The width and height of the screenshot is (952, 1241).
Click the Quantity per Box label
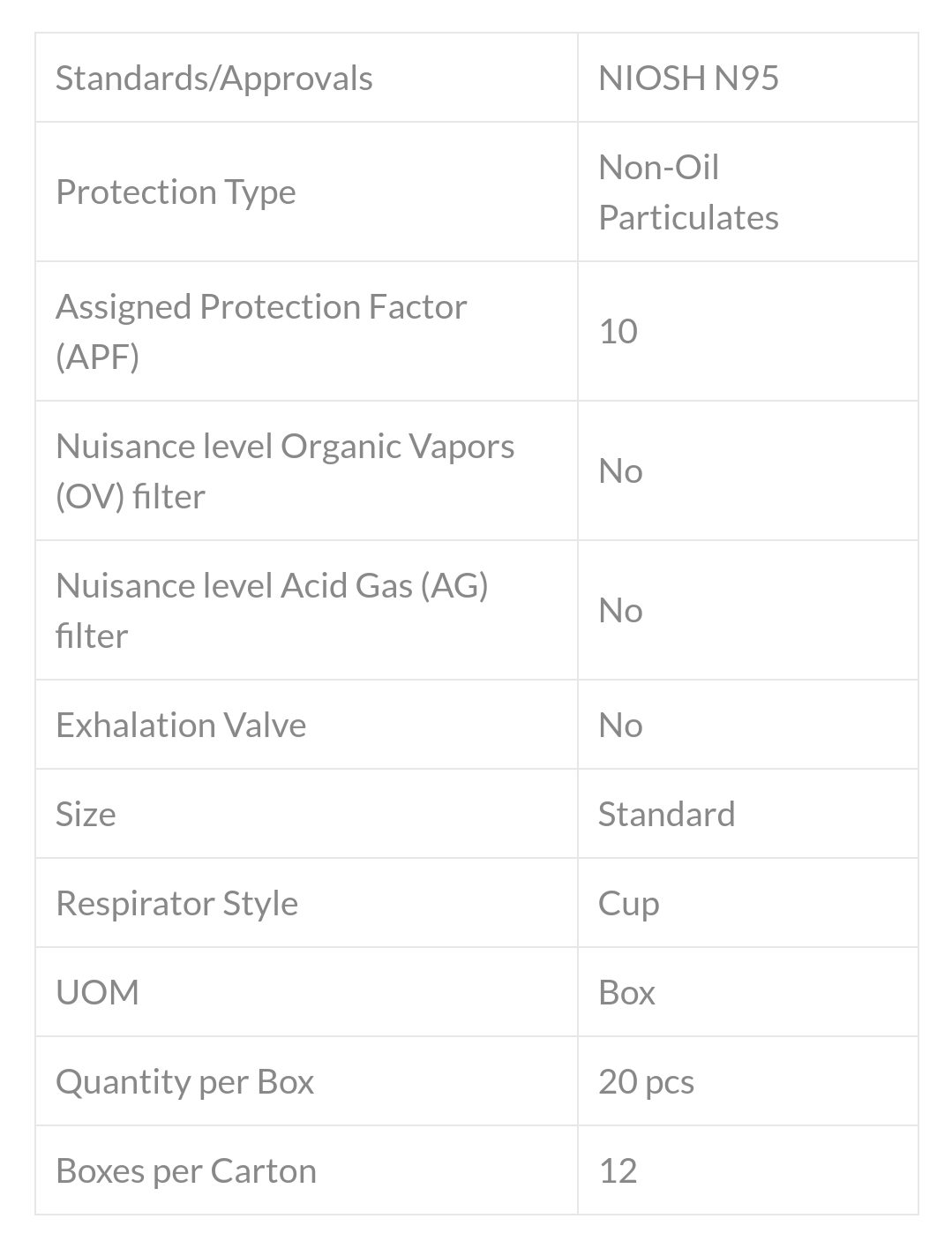184,1081
